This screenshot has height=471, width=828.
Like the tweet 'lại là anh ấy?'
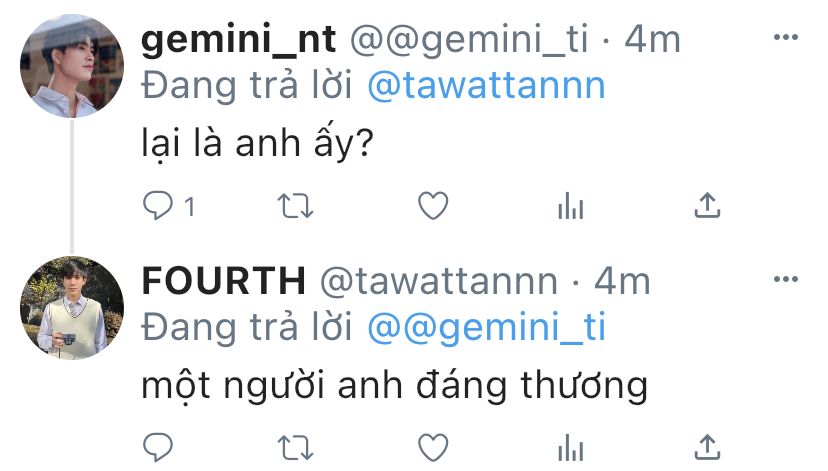point(433,205)
